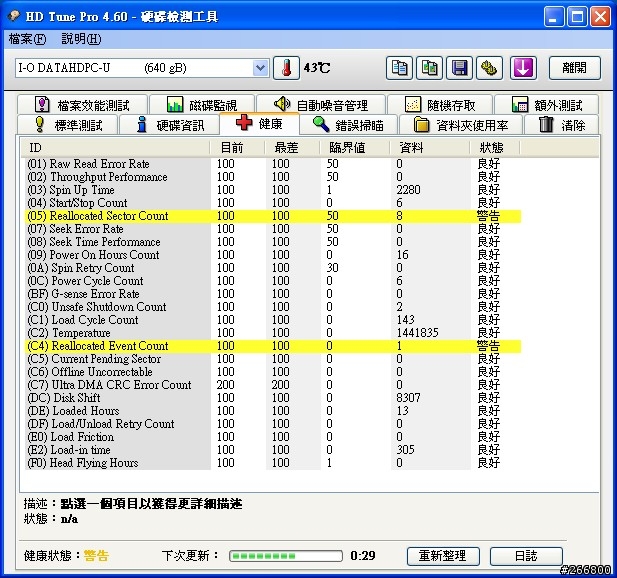Switch to the 額外測試 tab
The image size is (617, 578).
coord(547,105)
